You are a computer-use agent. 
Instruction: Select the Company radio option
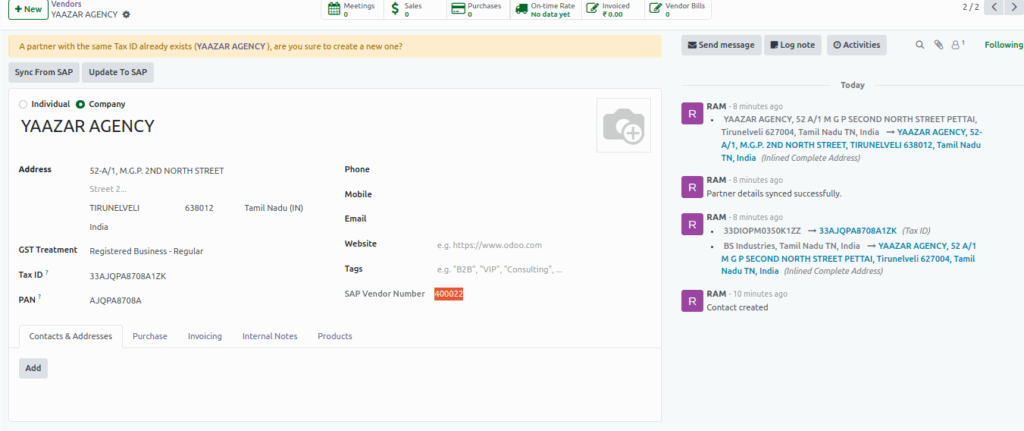tap(80, 104)
